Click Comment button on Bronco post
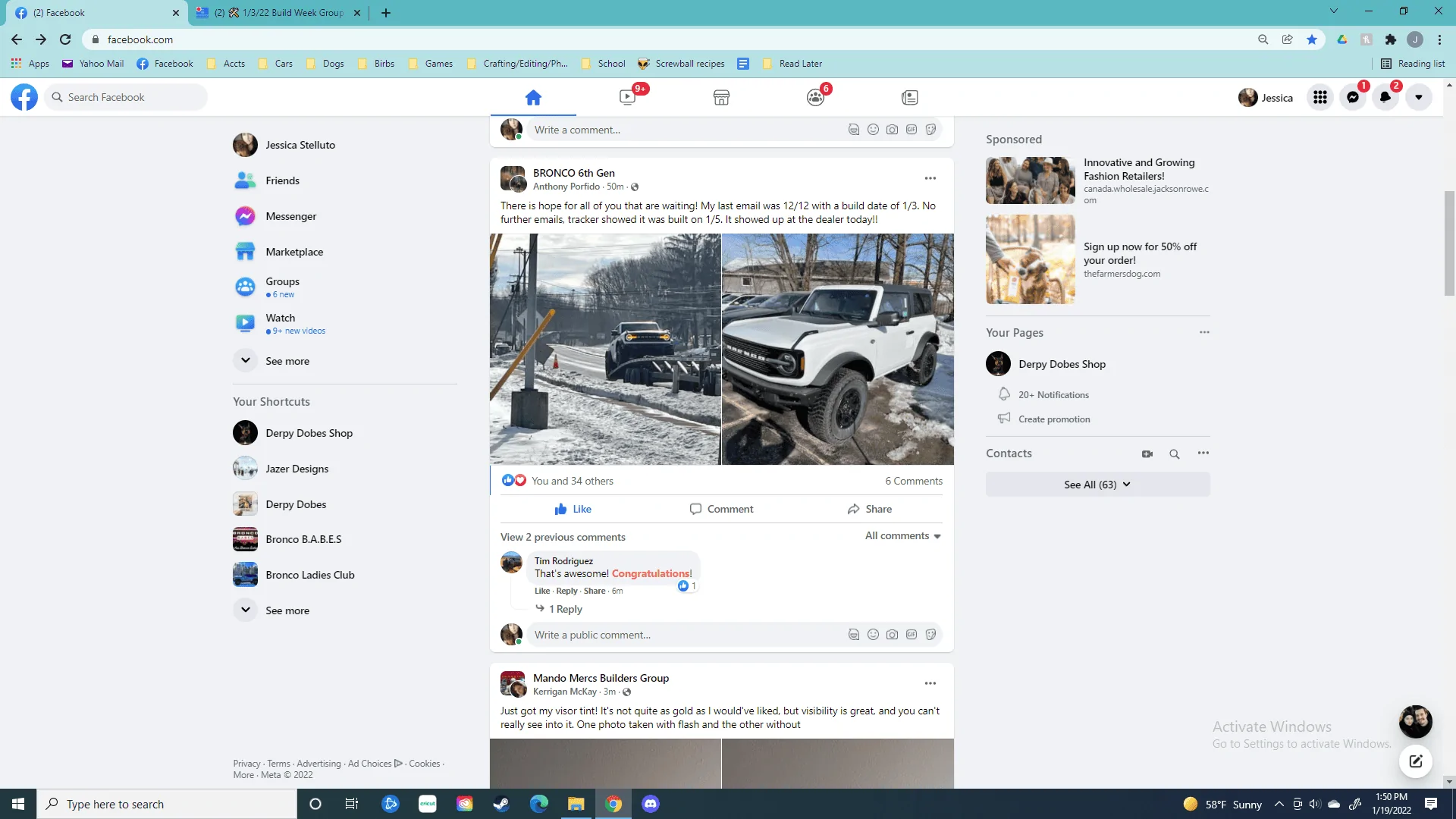 721,509
